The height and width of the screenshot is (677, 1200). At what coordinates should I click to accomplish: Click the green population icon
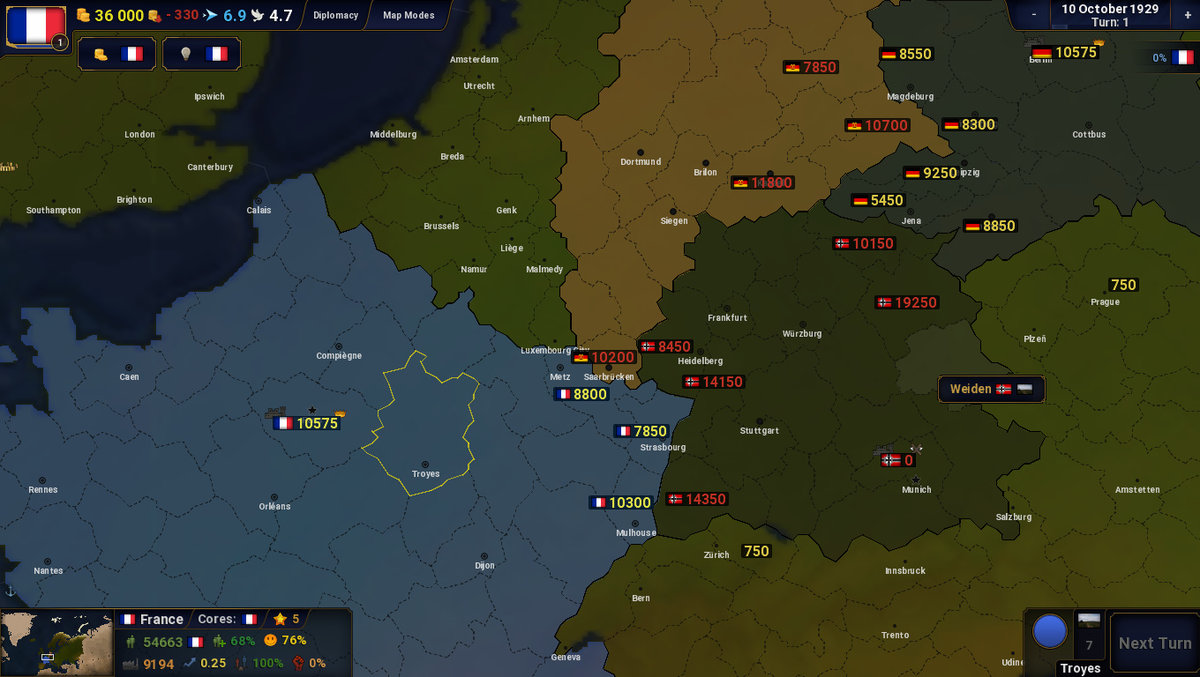[130, 641]
